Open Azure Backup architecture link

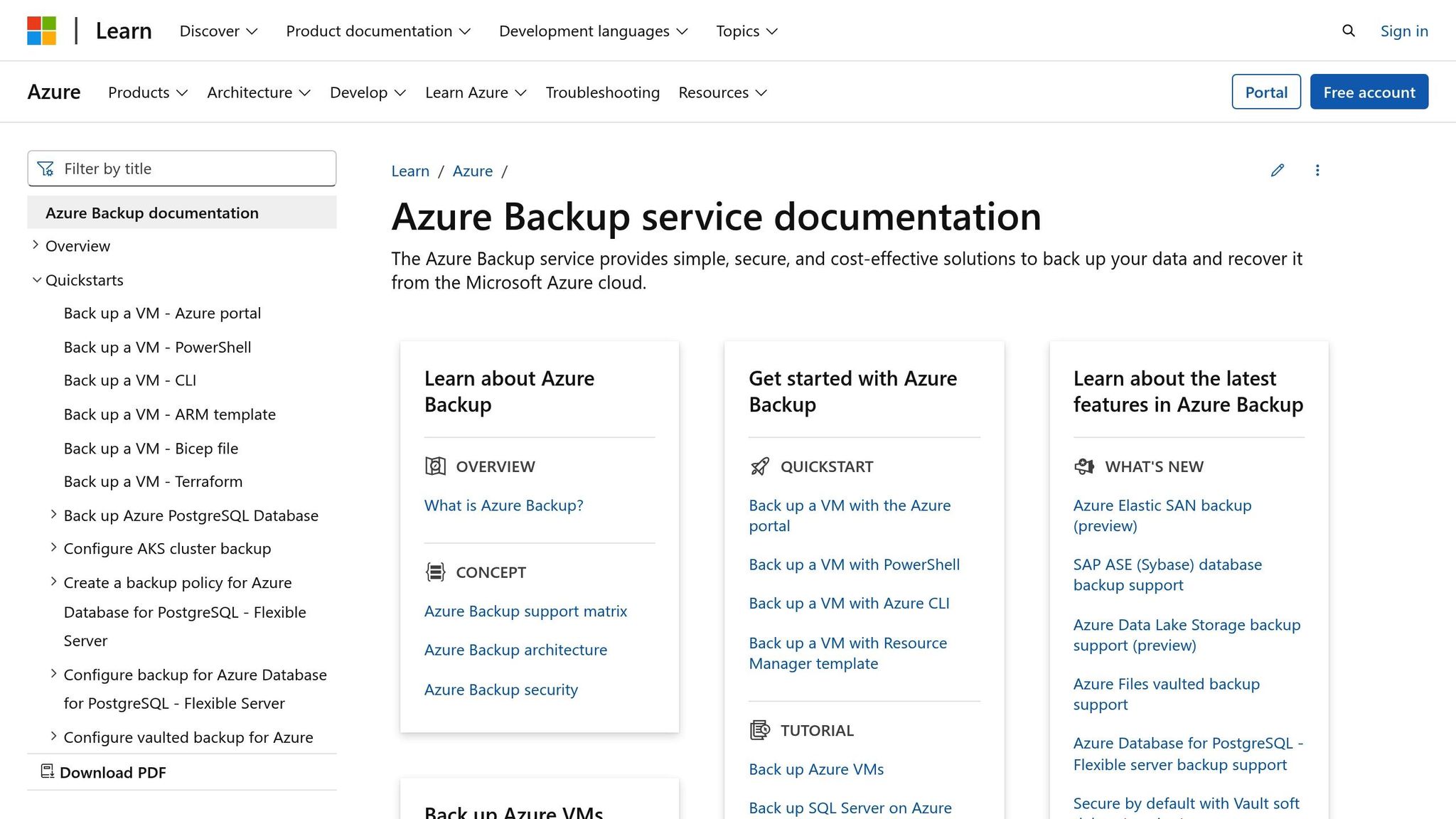coord(515,650)
